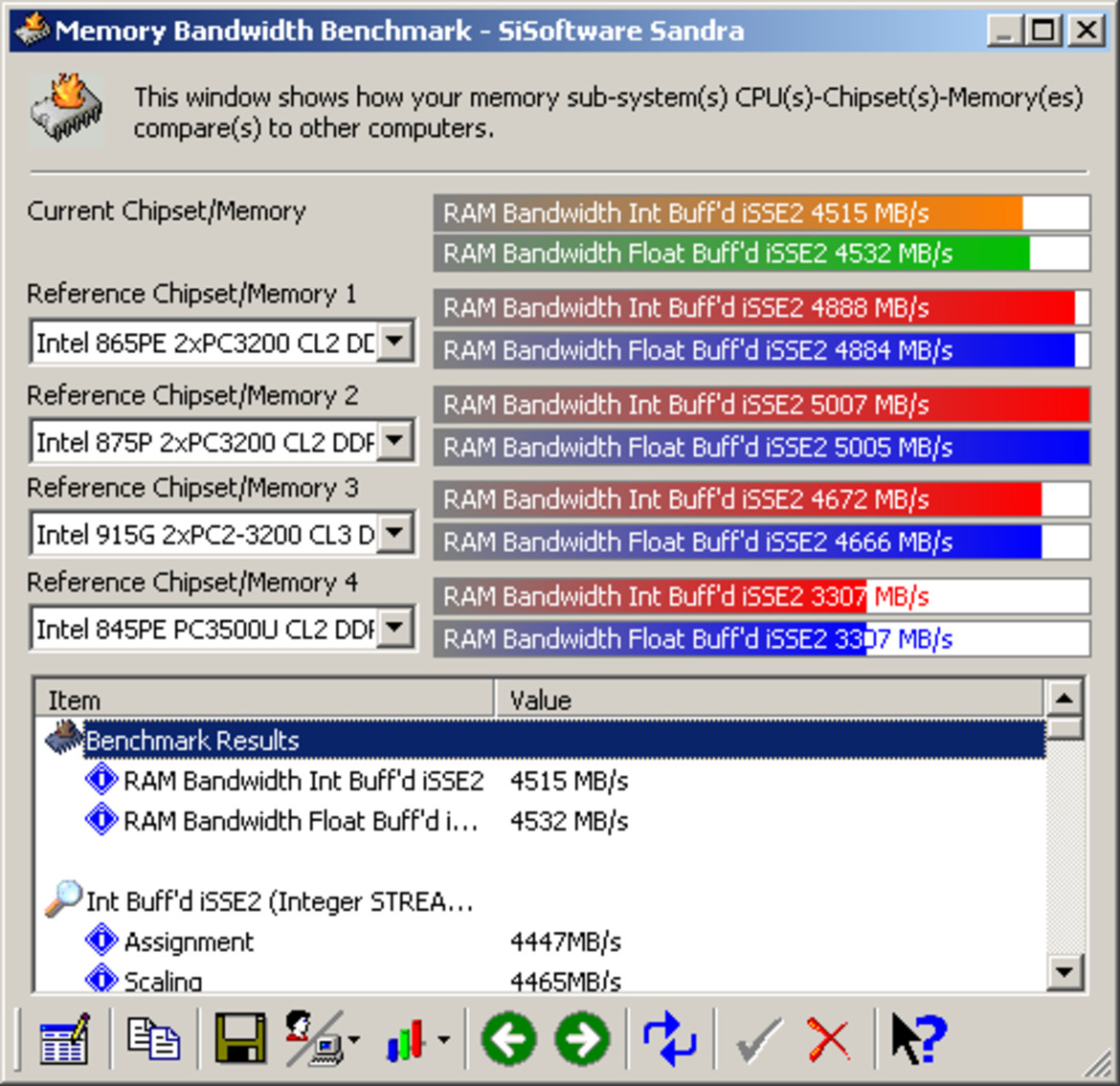Click the copy to clipboard icon
This screenshot has height=1086, width=1120.
[153, 1039]
